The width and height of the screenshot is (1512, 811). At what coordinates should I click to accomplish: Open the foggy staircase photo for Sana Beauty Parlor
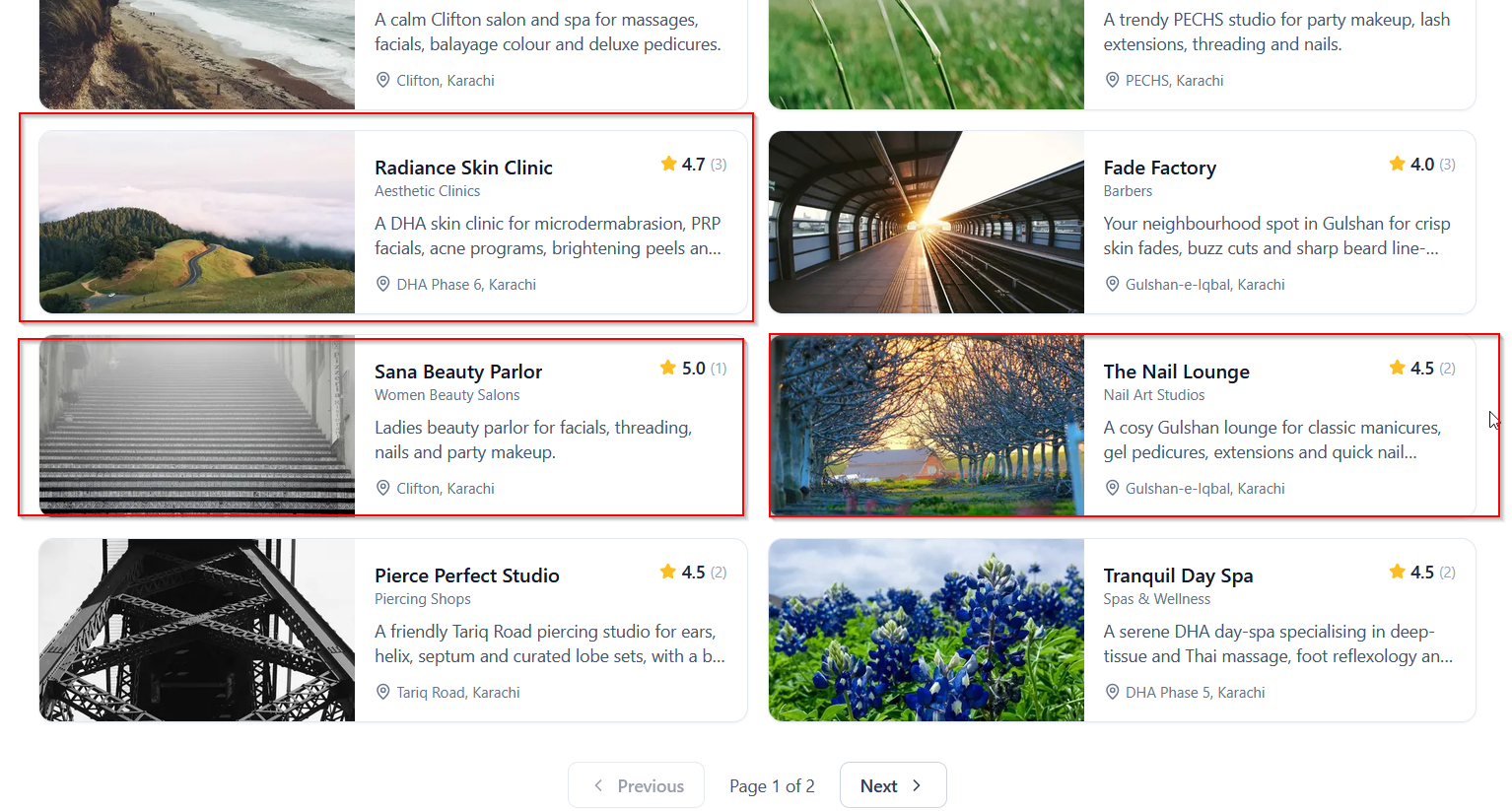click(x=197, y=426)
